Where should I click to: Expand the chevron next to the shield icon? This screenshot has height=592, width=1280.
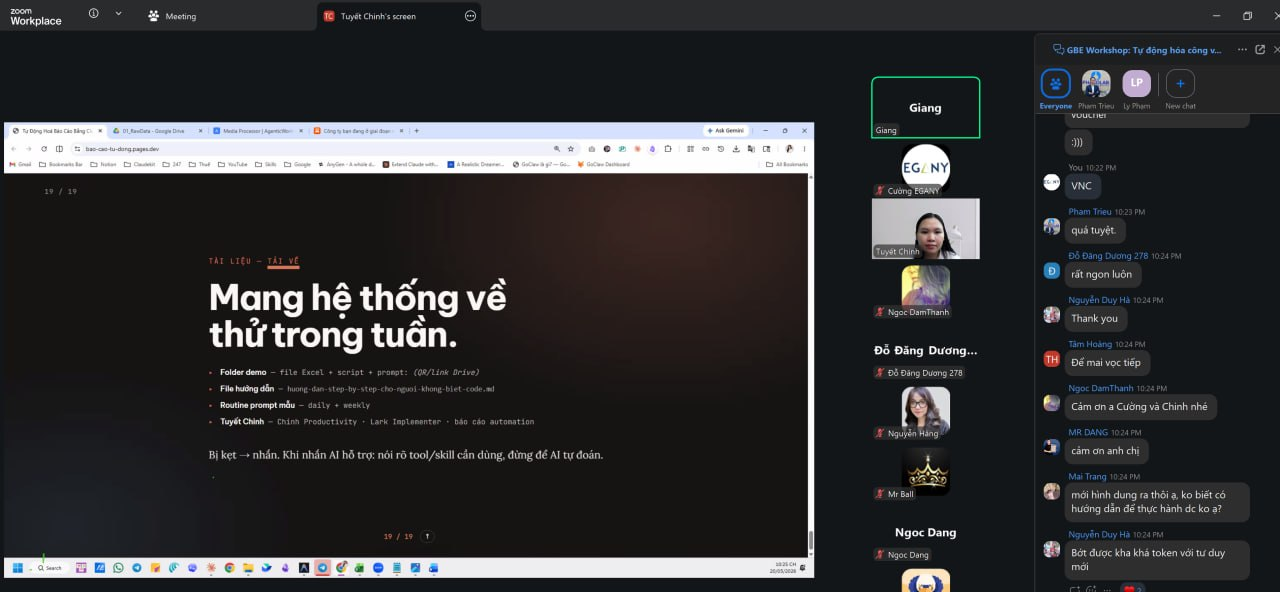pyautogui.click(x=118, y=14)
